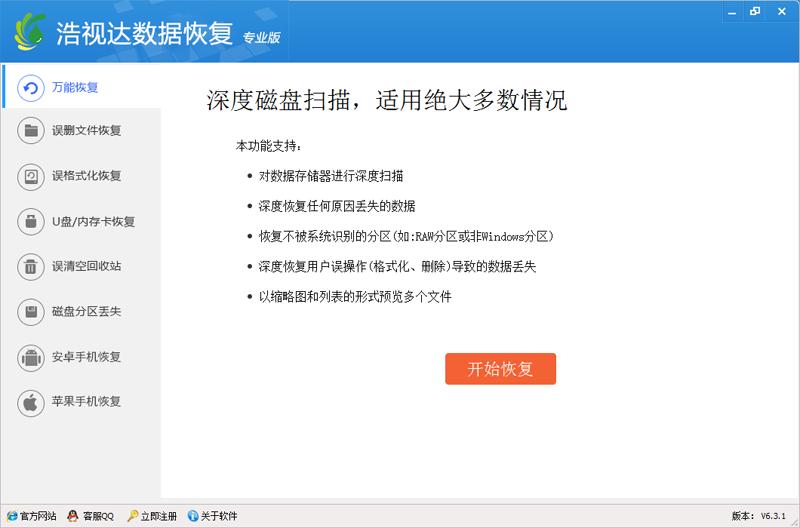Restore down the application window
The width and height of the screenshot is (800, 528).
[755, 11]
